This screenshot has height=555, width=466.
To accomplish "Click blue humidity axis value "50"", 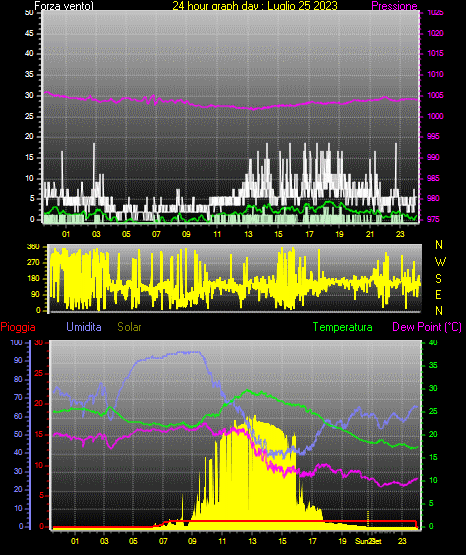I will tap(18, 434).
